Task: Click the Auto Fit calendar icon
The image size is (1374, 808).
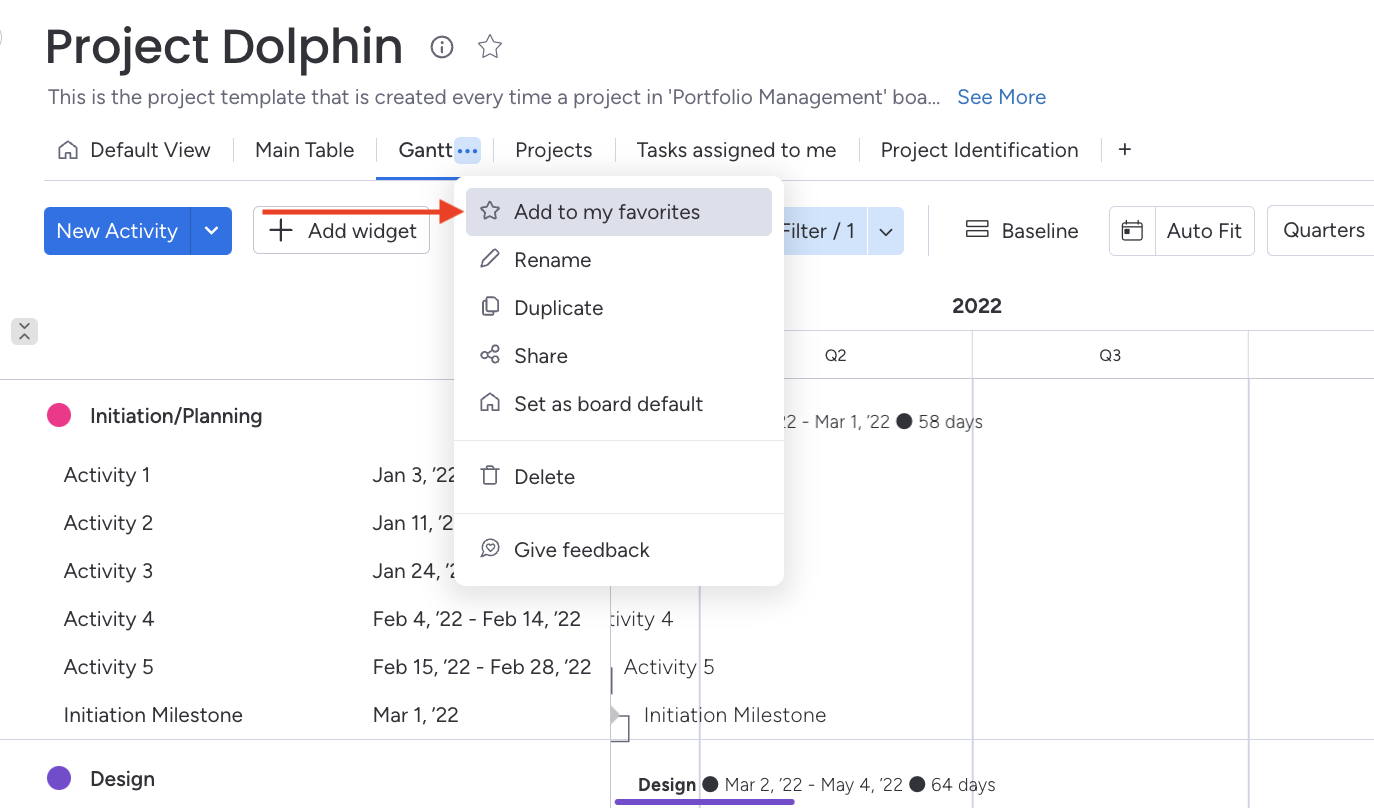Action: click(1132, 231)
